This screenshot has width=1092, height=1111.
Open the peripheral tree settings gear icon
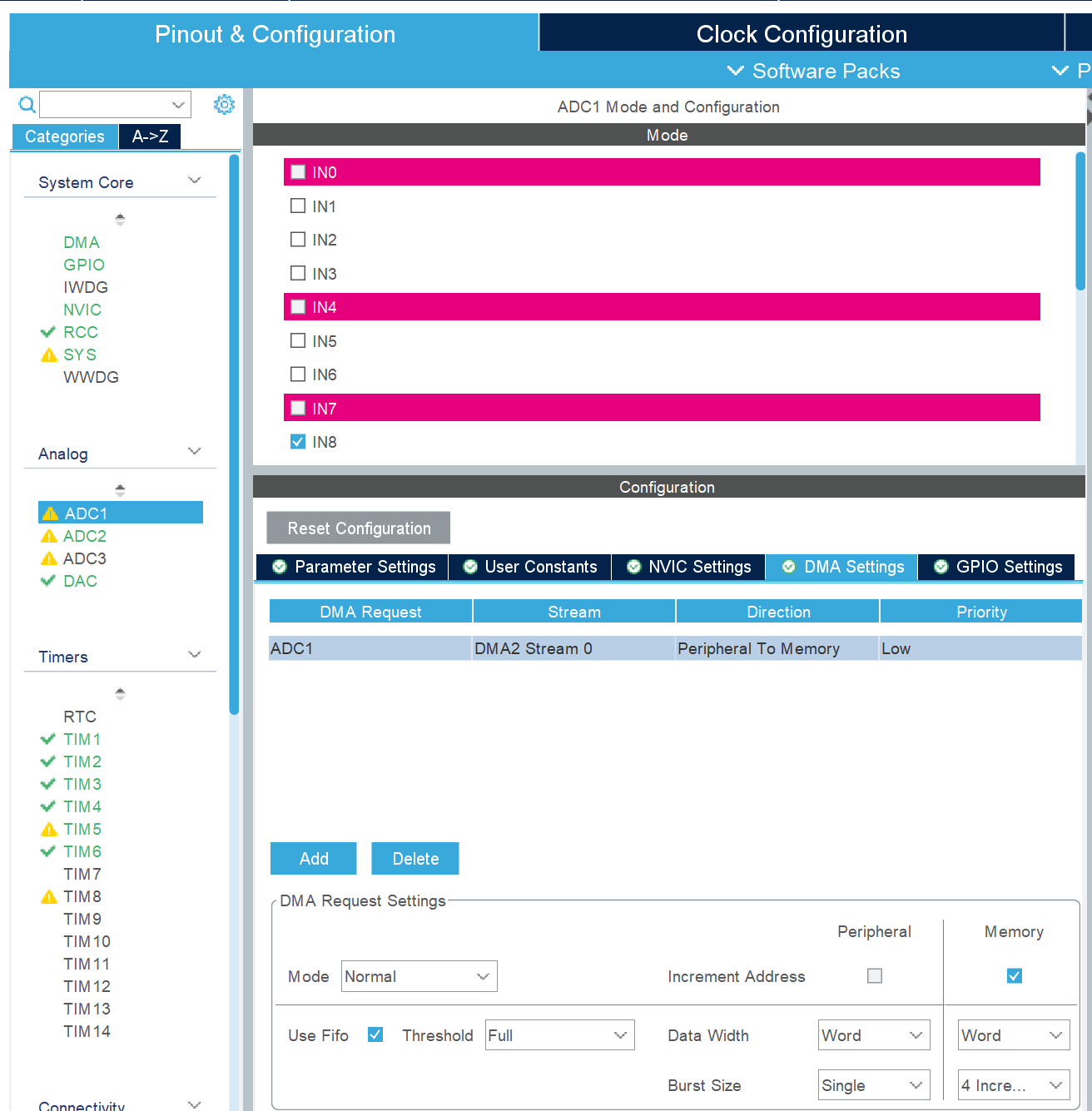pyautogui.click(x=223, y=104)
